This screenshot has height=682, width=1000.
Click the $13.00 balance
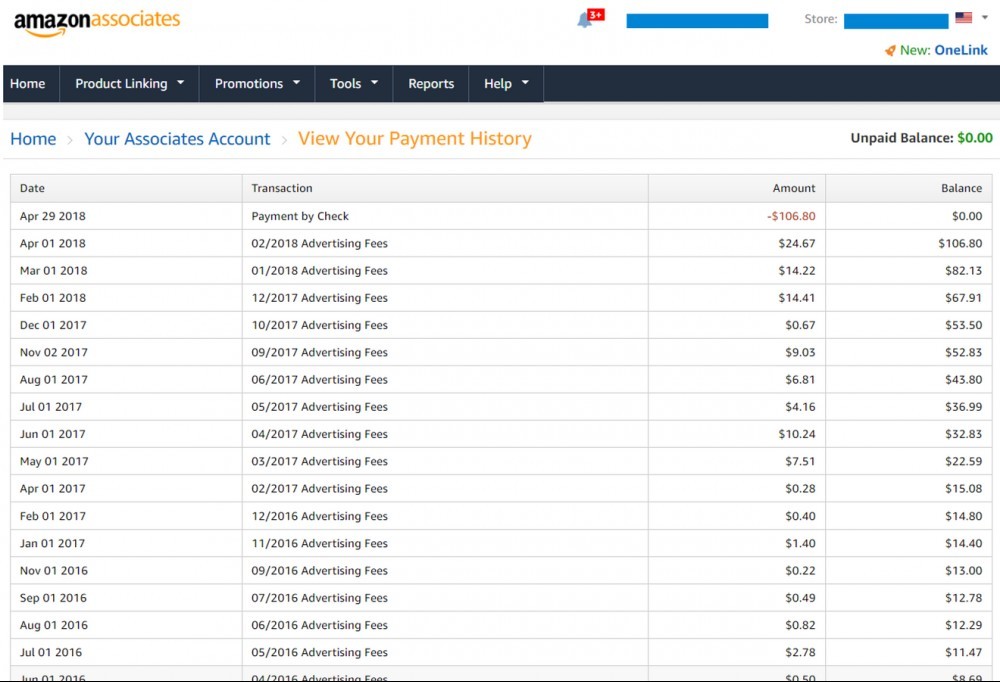(x=964, y=571)
